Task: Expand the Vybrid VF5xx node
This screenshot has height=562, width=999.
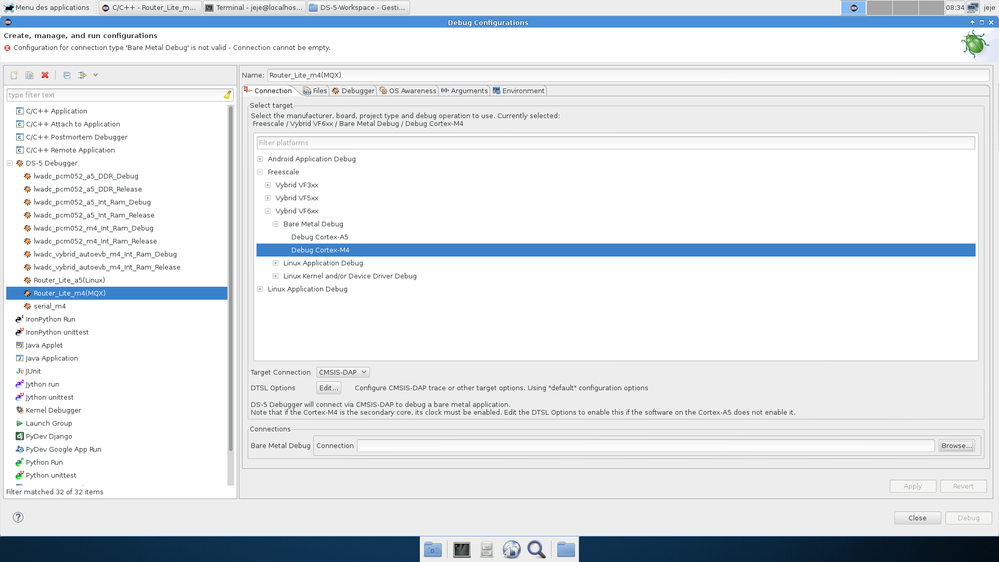Action: click(268, 198)
